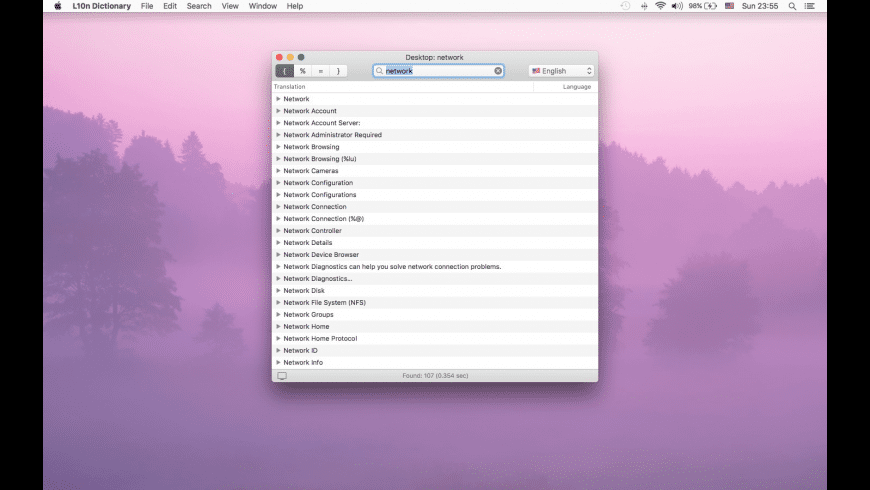Select Network Browsing (%lu) text
Viewport: 870px width, 490px height.
320,159
